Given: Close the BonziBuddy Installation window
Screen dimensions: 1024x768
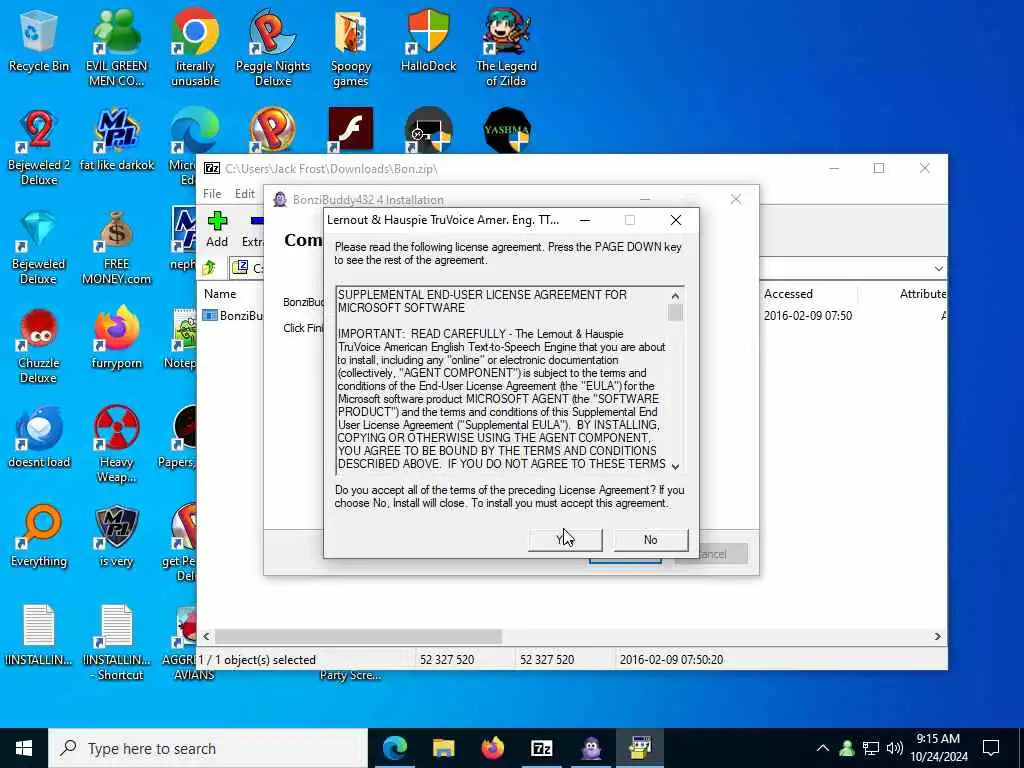Looking at the screenshot, I should pos(736,199).
